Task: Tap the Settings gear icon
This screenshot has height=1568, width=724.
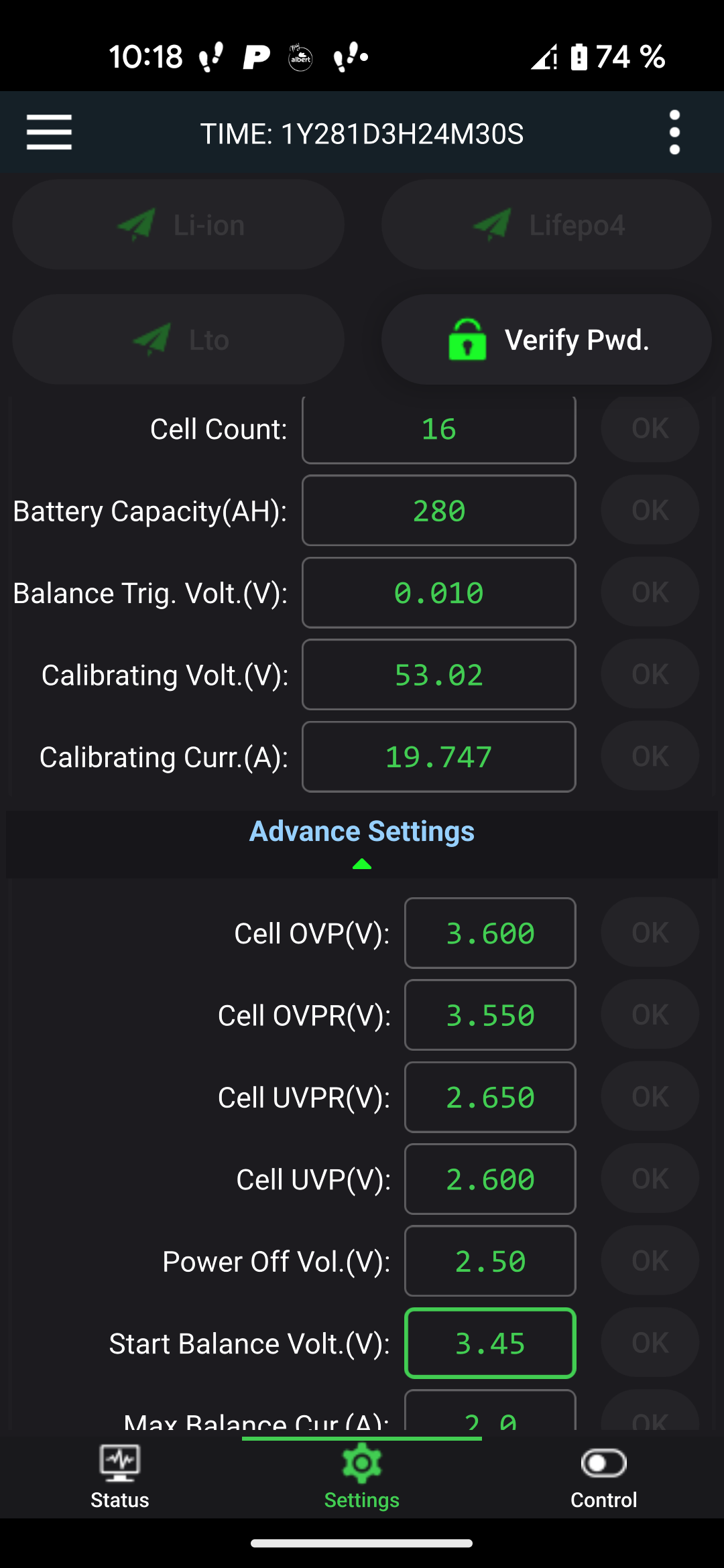Action: coord(362,1463)
